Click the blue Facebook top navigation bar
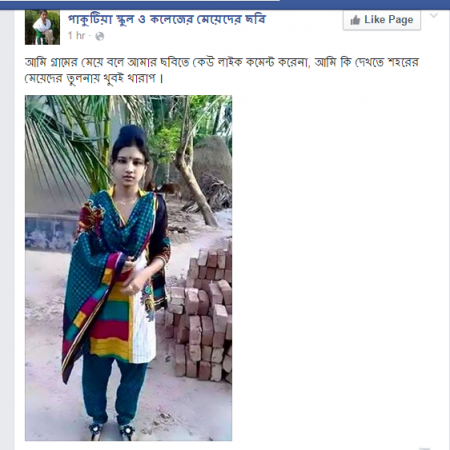 coord(364,5)
